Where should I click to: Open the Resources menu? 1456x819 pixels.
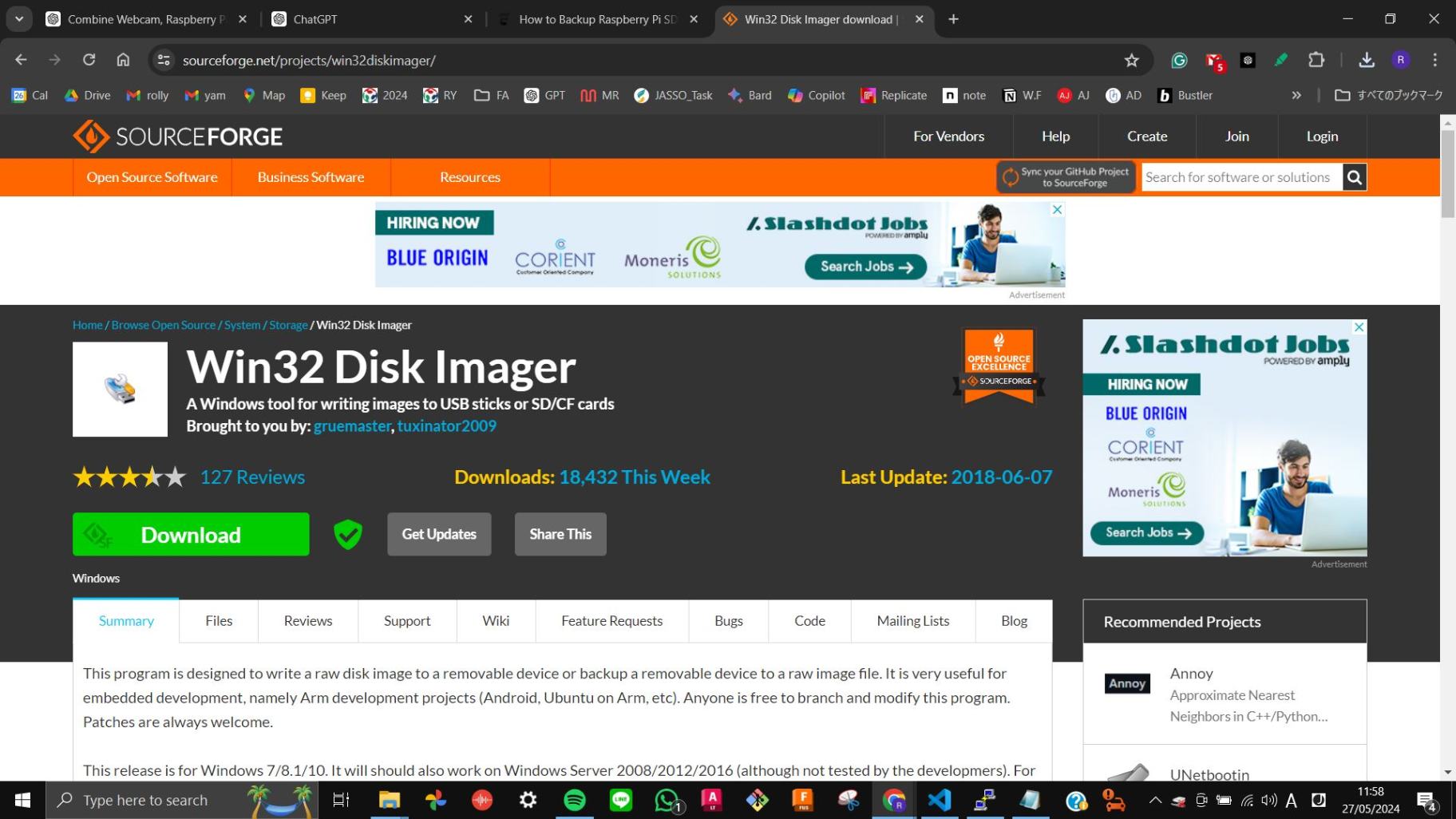[470, 177]
